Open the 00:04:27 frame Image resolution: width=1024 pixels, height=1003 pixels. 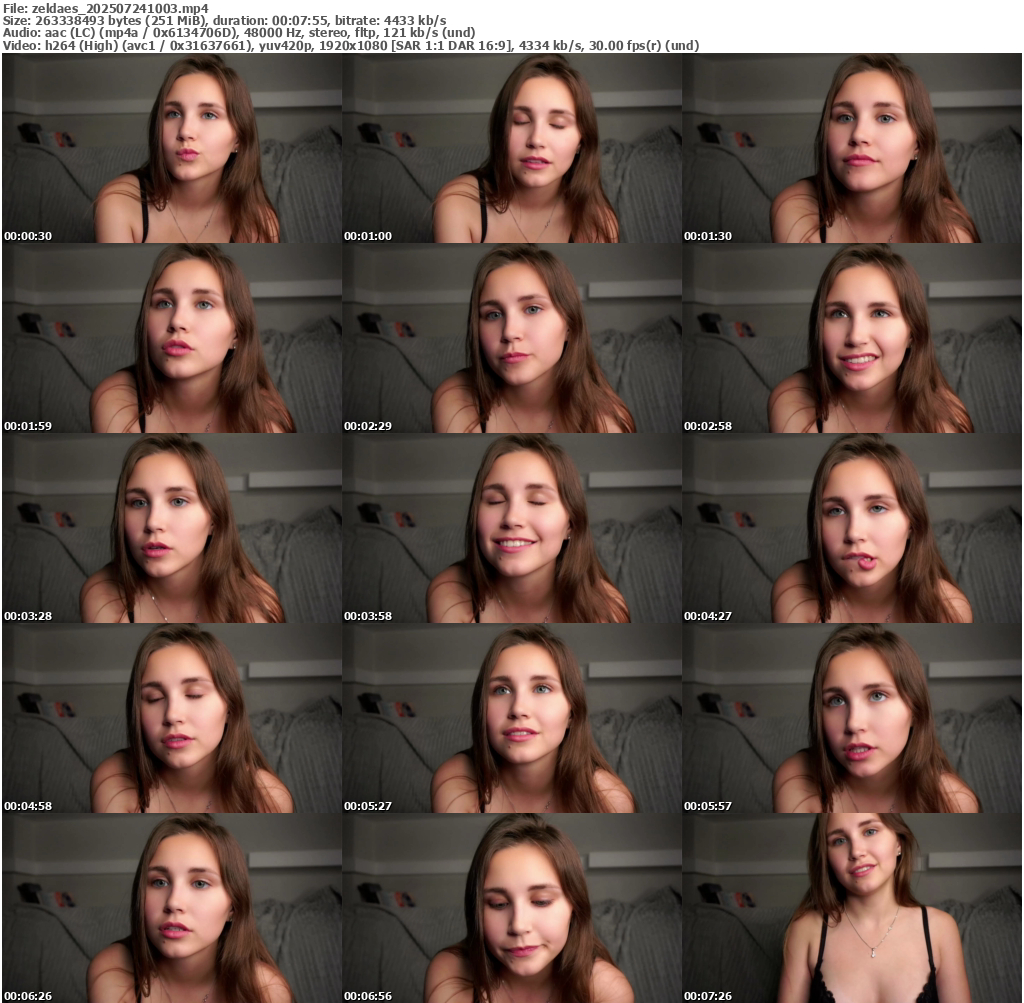851,528
